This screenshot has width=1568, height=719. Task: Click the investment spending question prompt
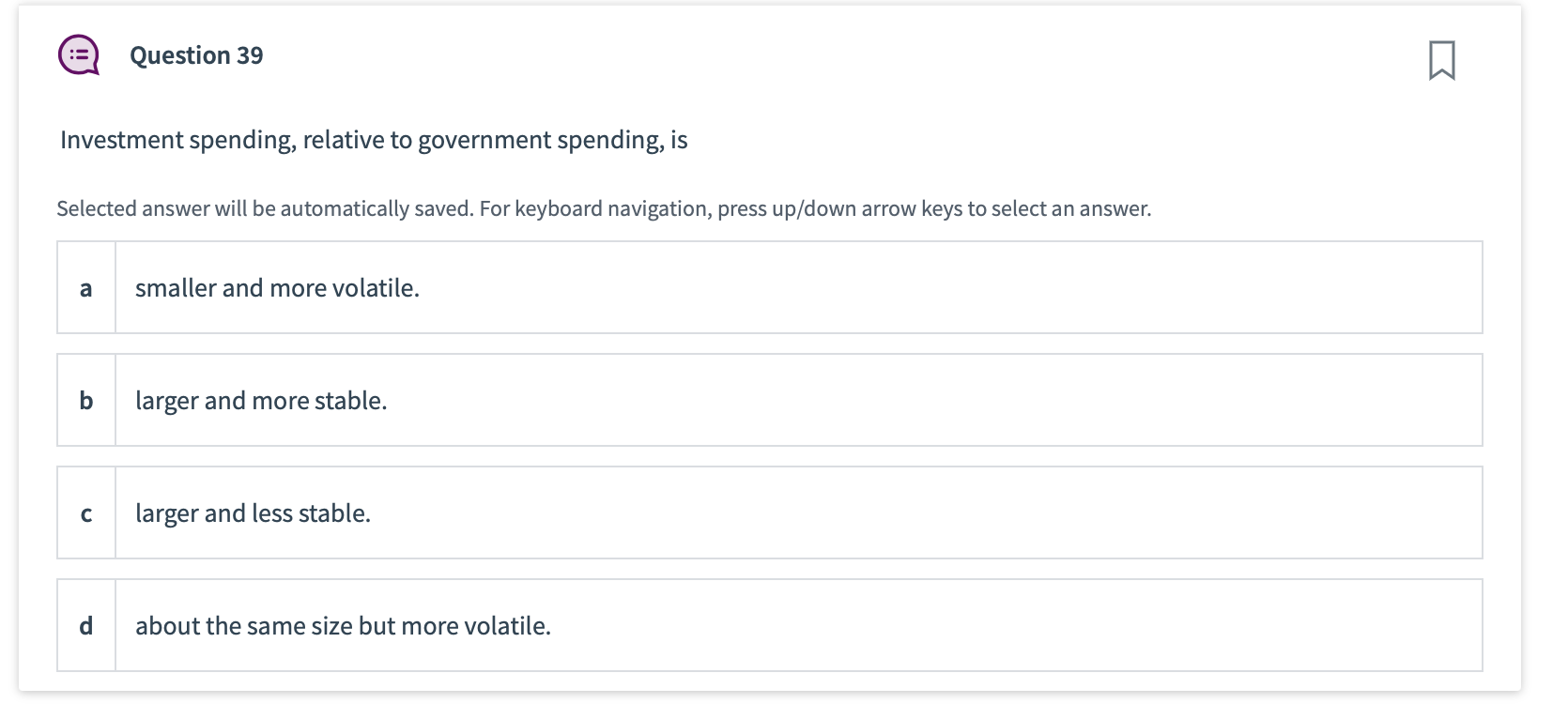373,139
